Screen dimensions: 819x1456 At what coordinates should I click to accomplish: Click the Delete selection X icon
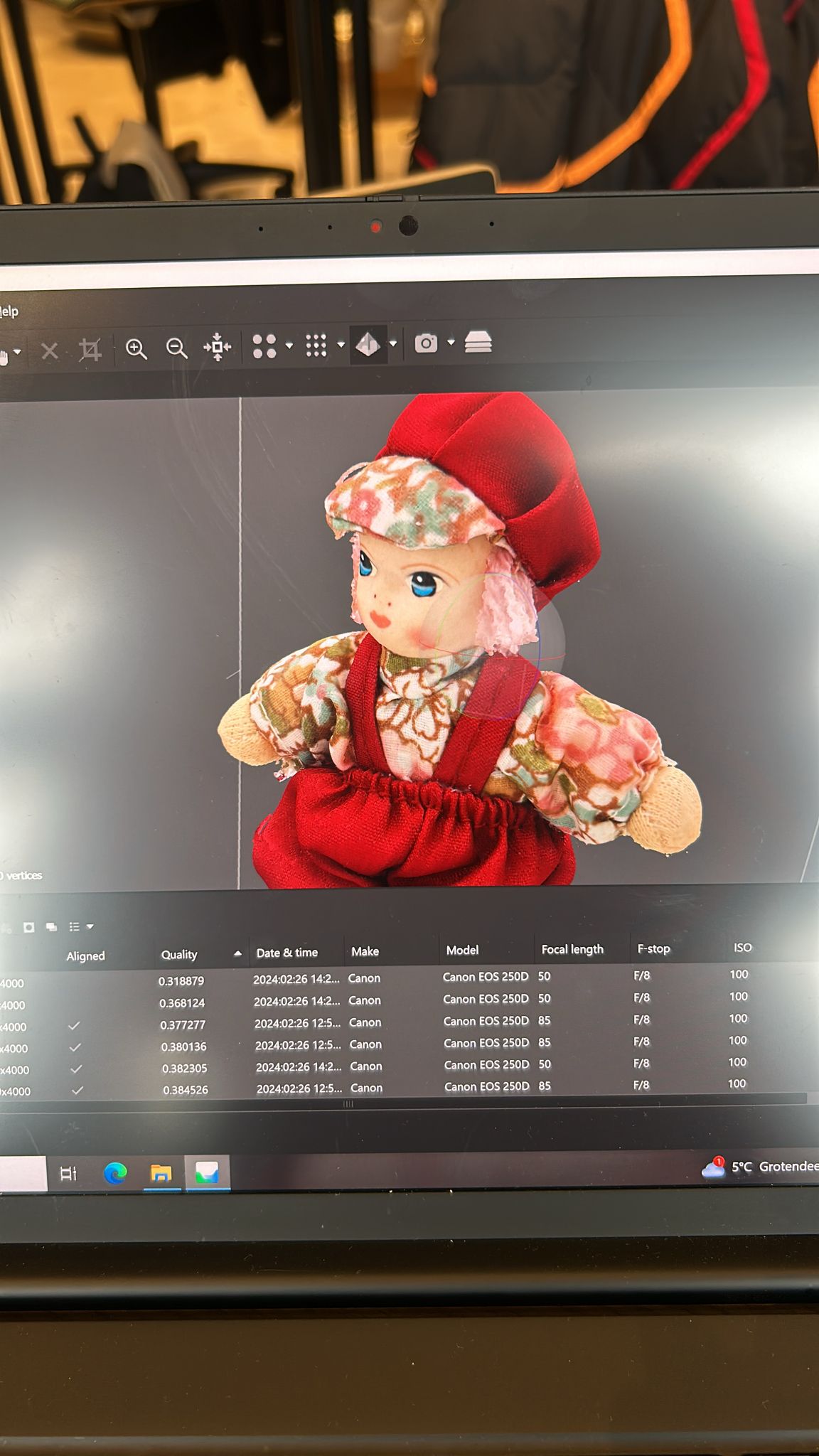(49, 350)
